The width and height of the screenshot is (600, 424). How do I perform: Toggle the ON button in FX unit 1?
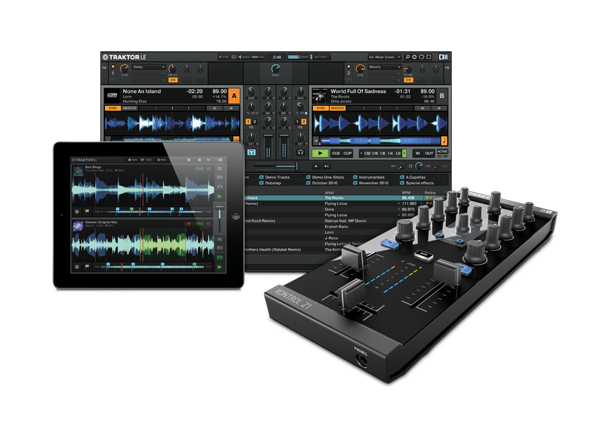pos(173,80)
